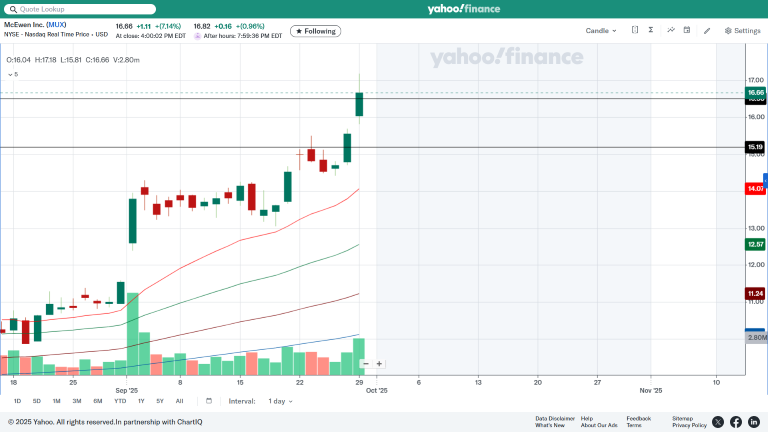Image resolution: width=768 pixels, height=432 pixels.
Task: Open the LinkedIn social icon
Action: (754, 422)
